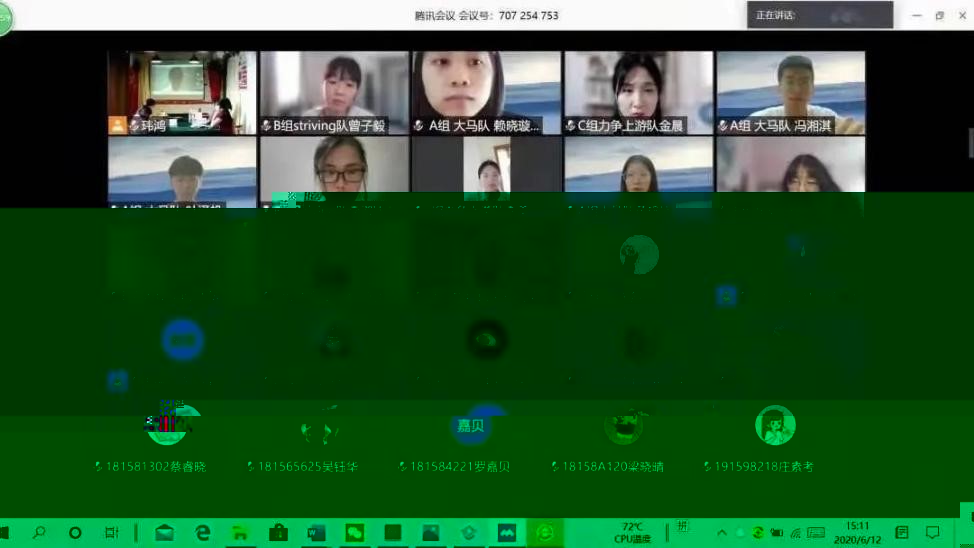Click the meeting title 腾讯会议 会议号: 707 254 753

click(x=486, y=16)
